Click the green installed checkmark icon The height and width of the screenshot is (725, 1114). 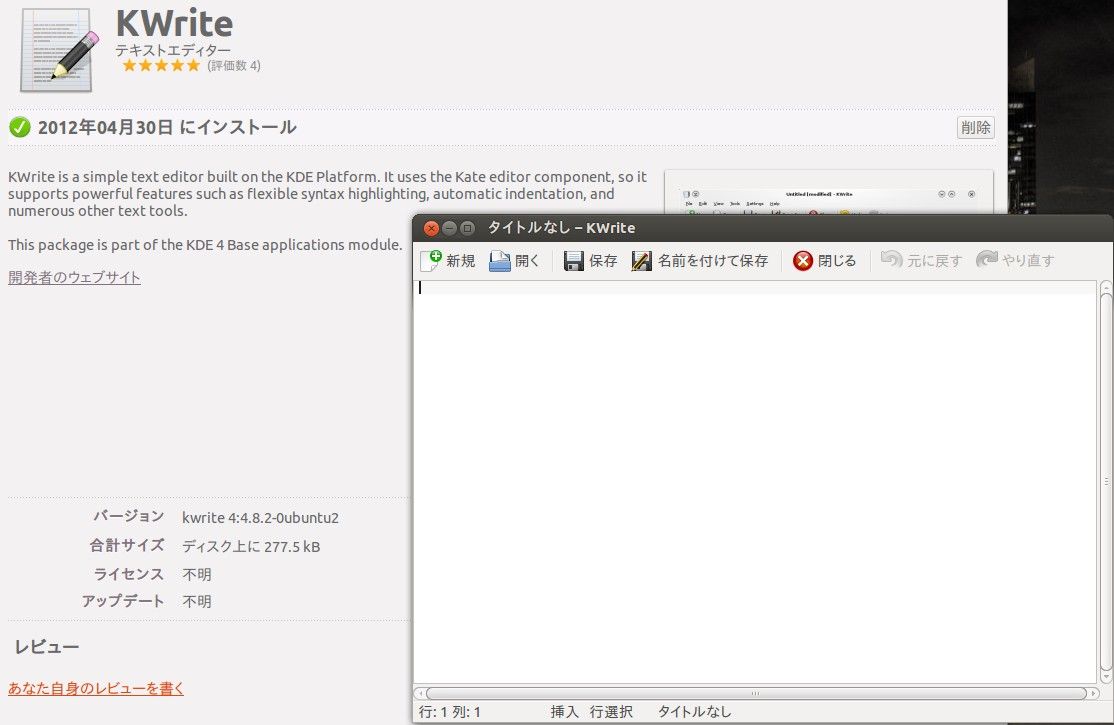19,127
